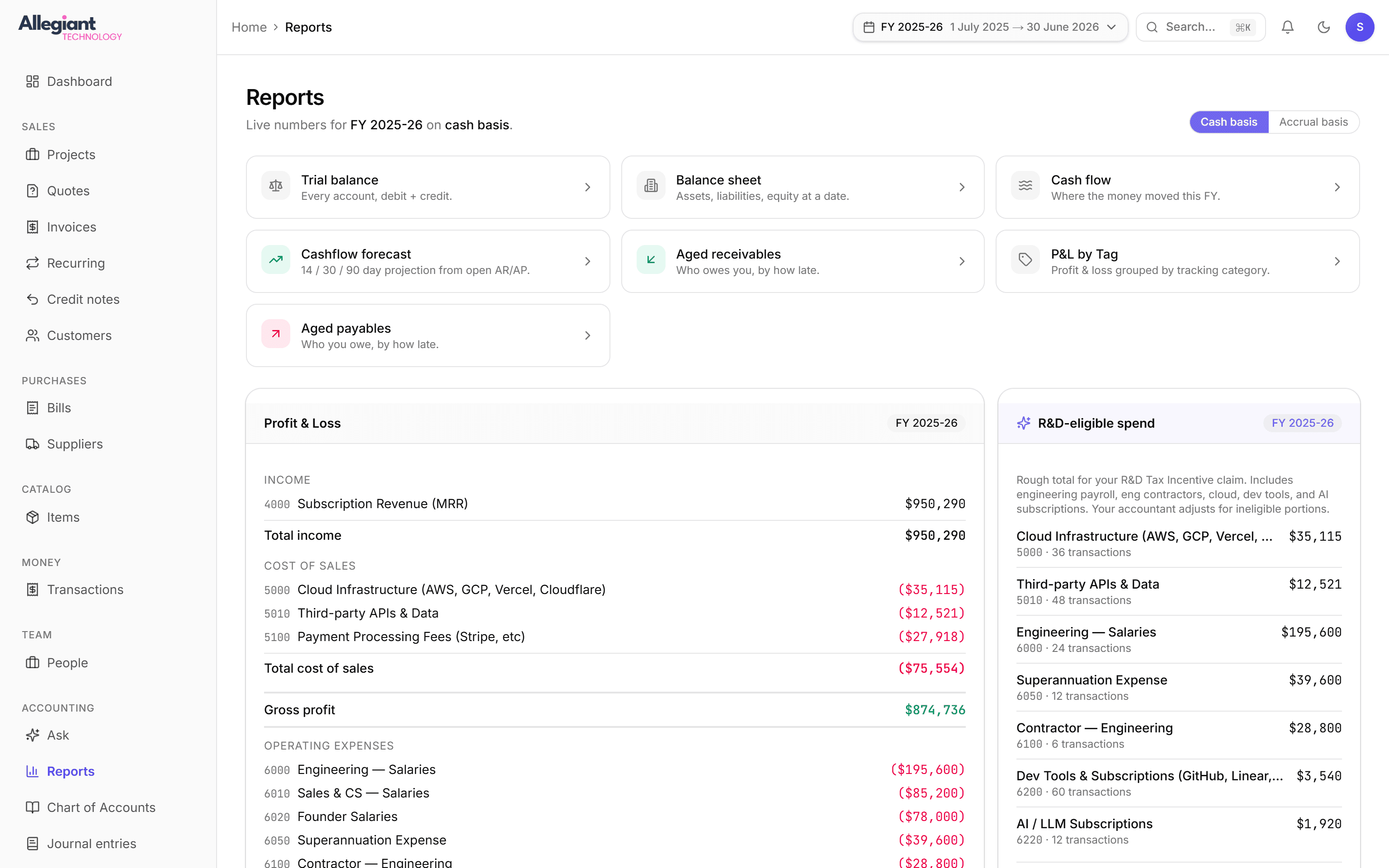Expand Cash flow via its chevron
This screenshot has height=868, width=1389.
1337,187
